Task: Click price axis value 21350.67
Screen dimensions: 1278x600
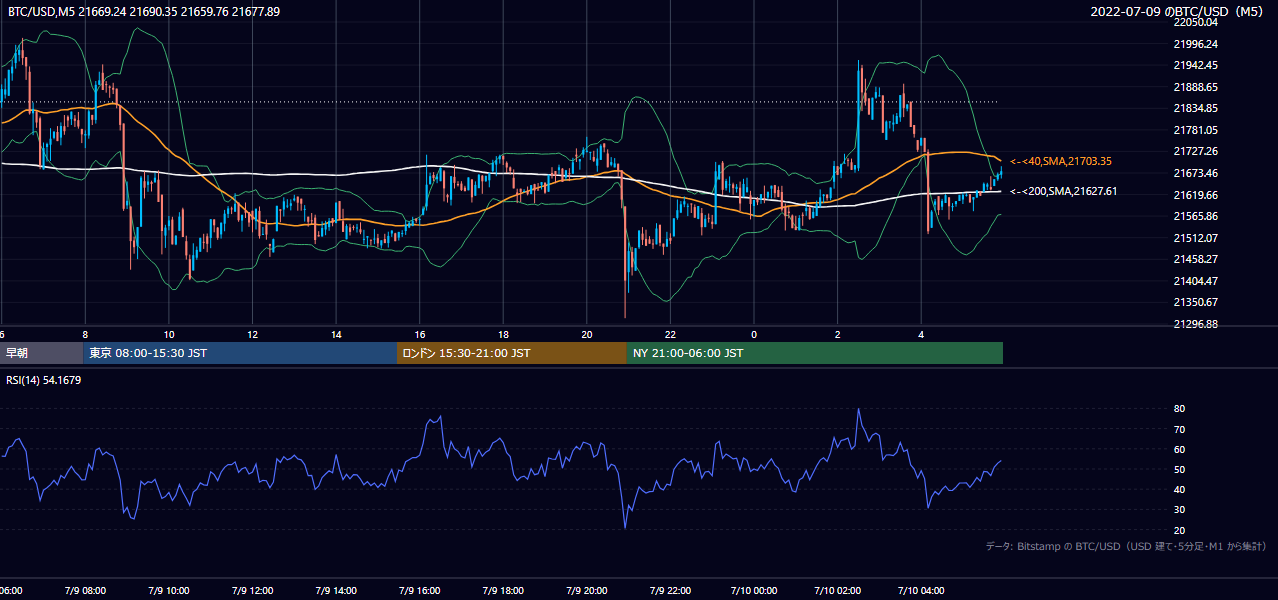Action: [x=1195, y=302]
